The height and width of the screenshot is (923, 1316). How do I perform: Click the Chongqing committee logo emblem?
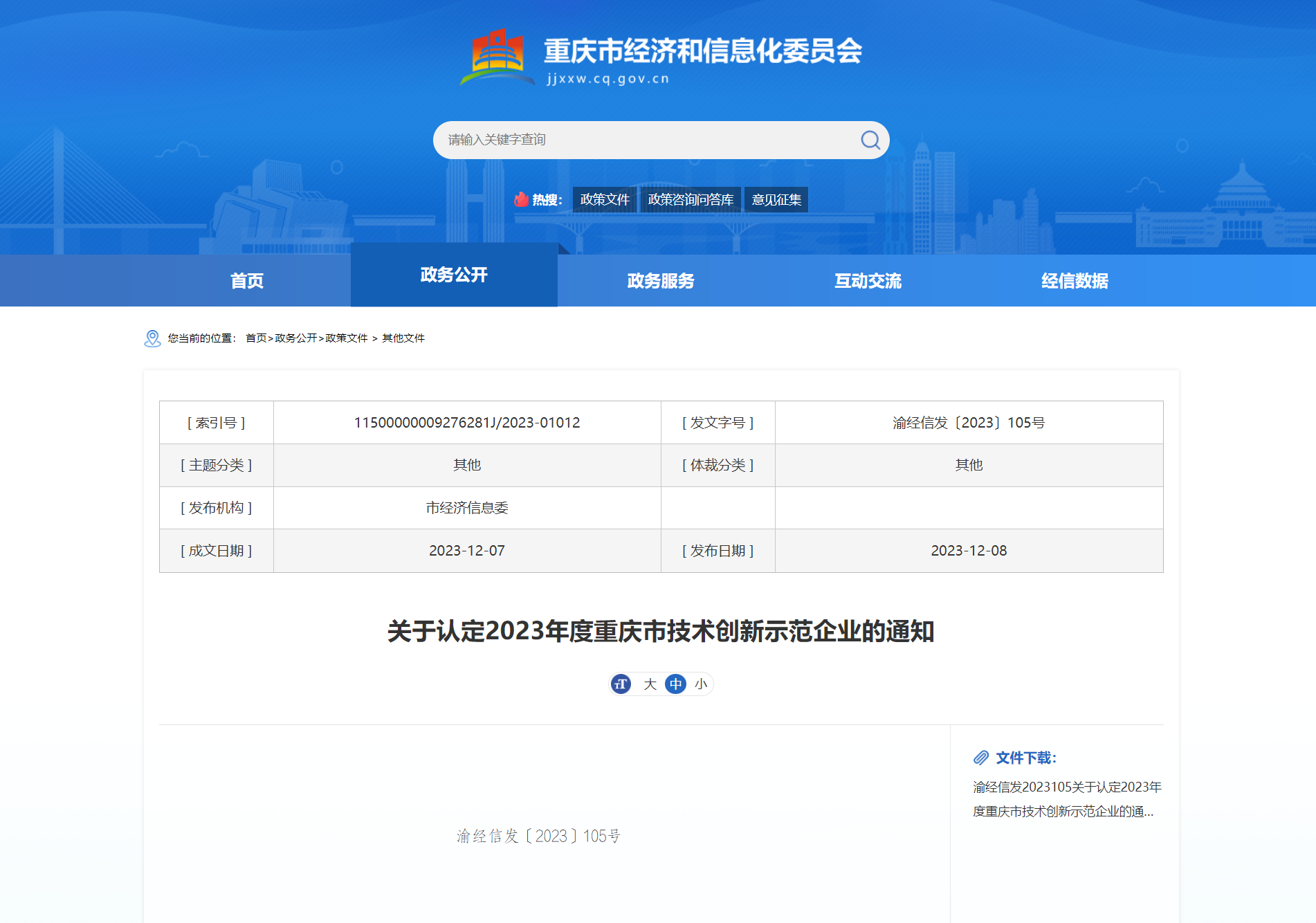497,57
